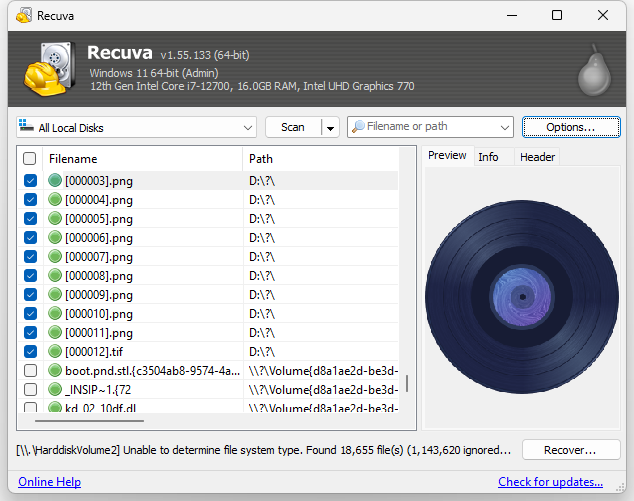The image size is (634, 501).
Task: Uncheck the [000007].png checkbox
Action: [30, 256]
